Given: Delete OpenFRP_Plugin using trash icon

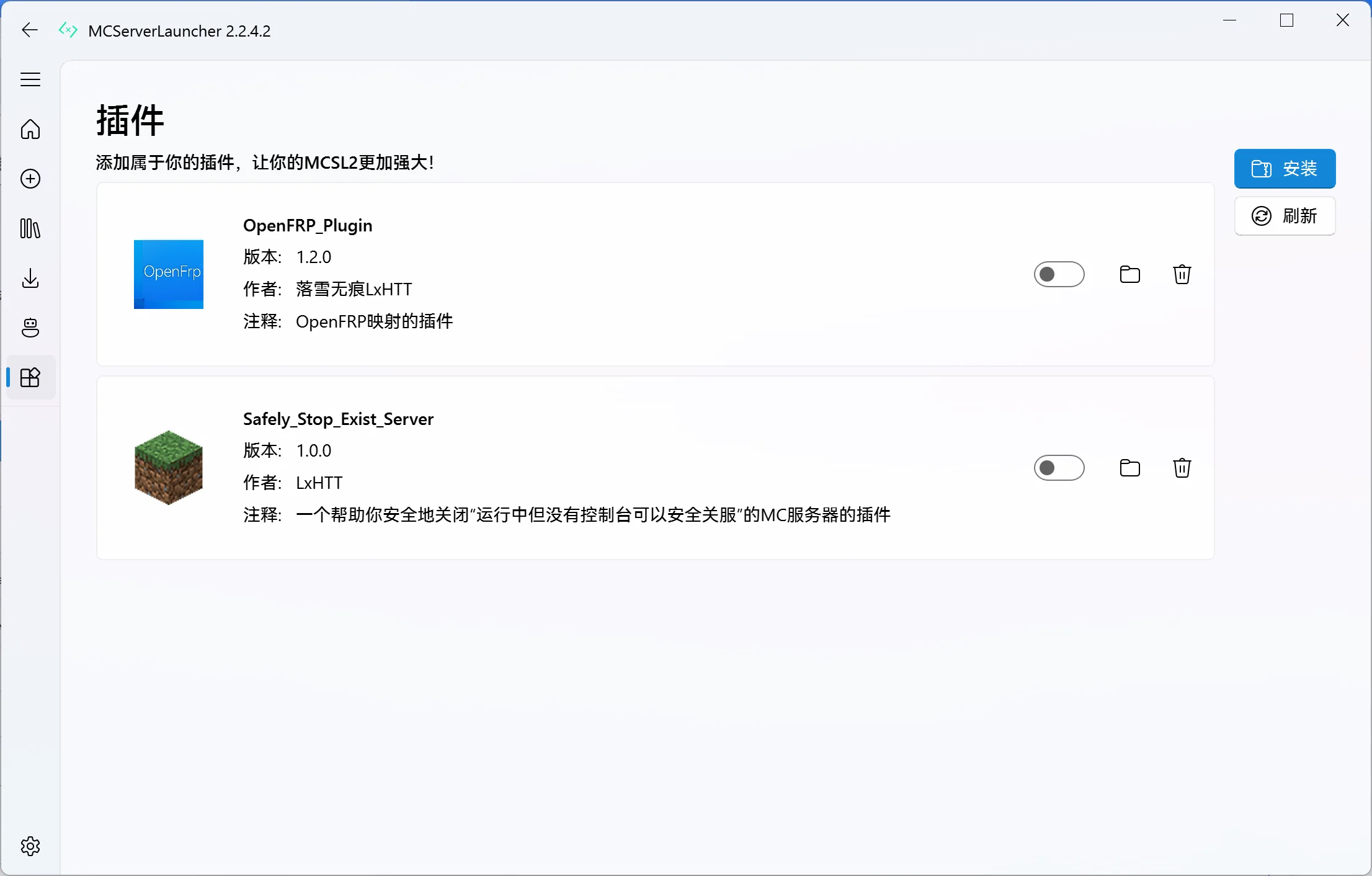Looking at the screenshot, I should point(1182,274).
